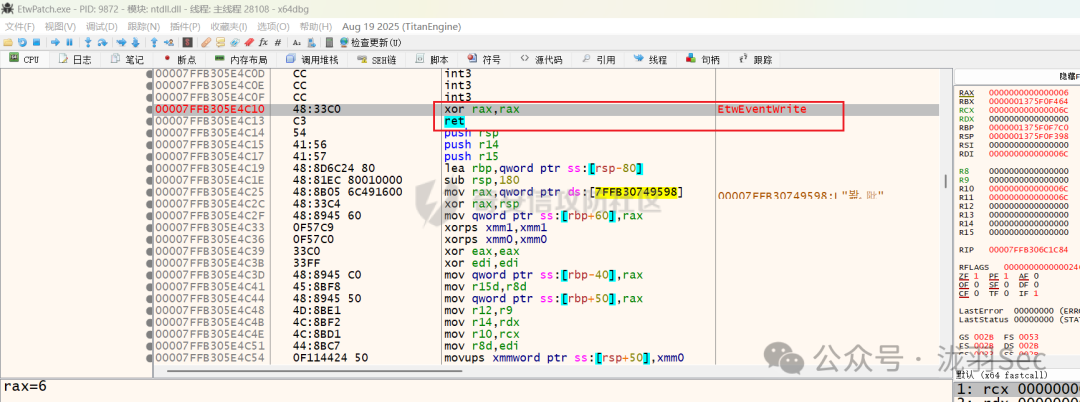Click the String search A icon
The height and width of the screenshot is (402, 1080).
coord(296,43)
